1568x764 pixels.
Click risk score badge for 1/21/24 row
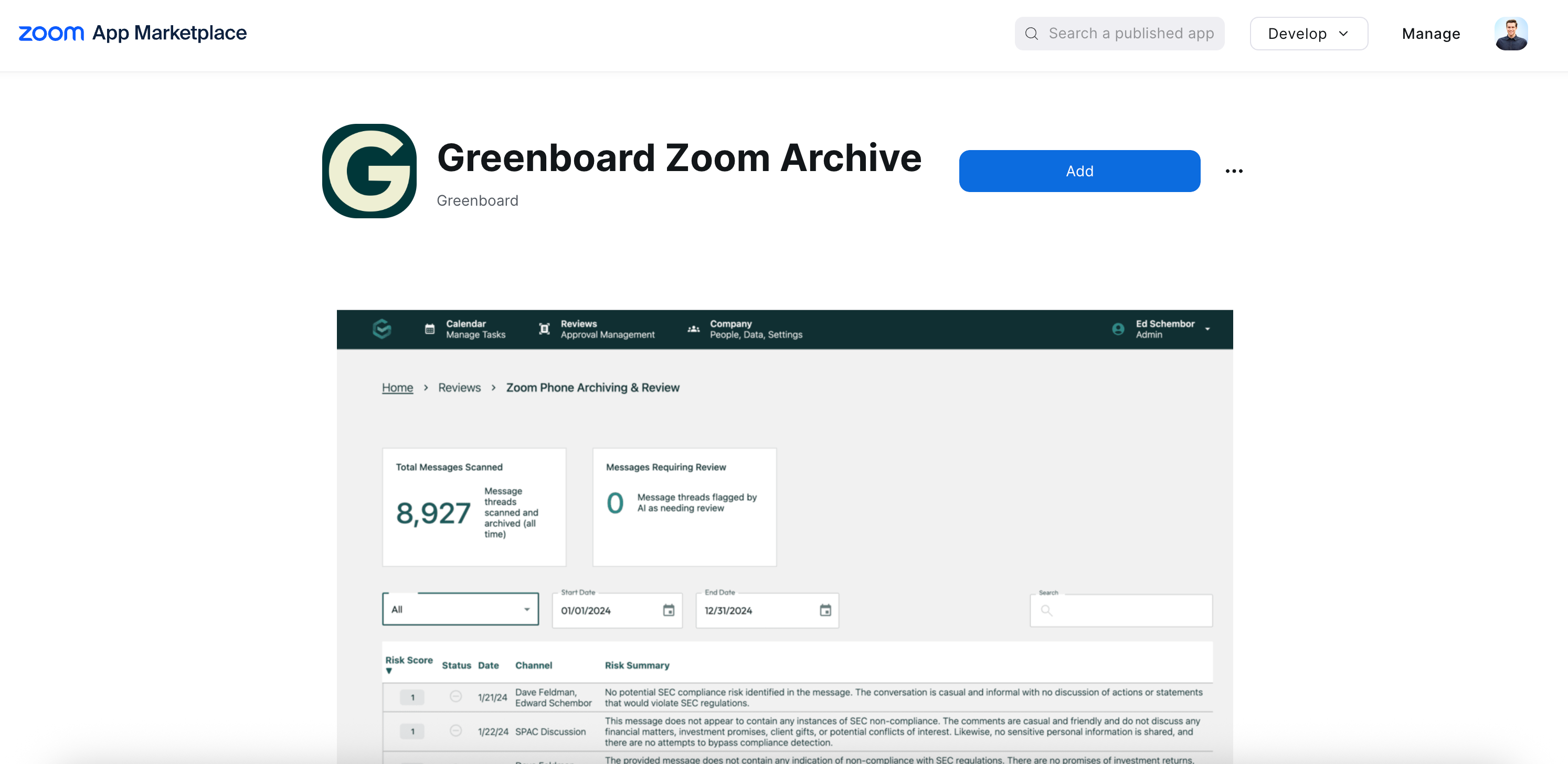tap(412, 697)
